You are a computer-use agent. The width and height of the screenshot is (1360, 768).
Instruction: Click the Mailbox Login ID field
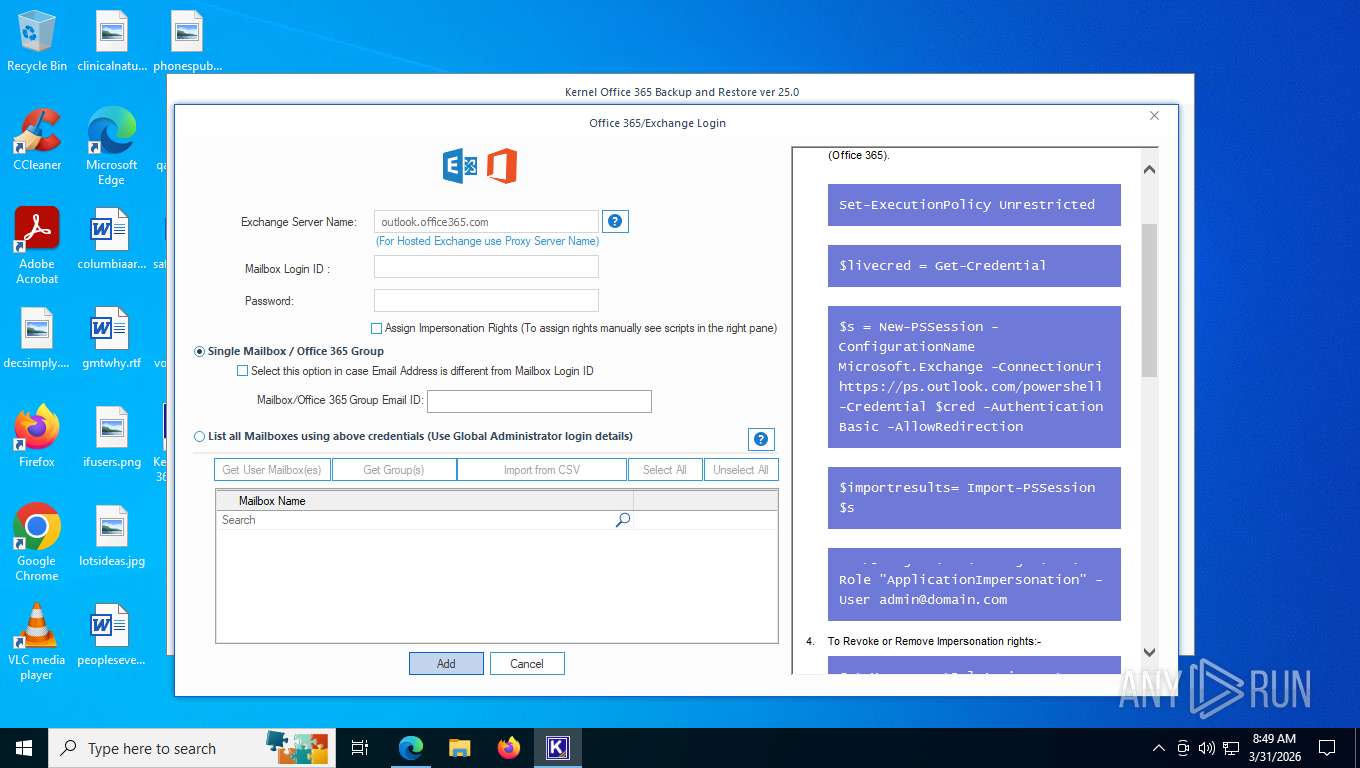[486, 266]
